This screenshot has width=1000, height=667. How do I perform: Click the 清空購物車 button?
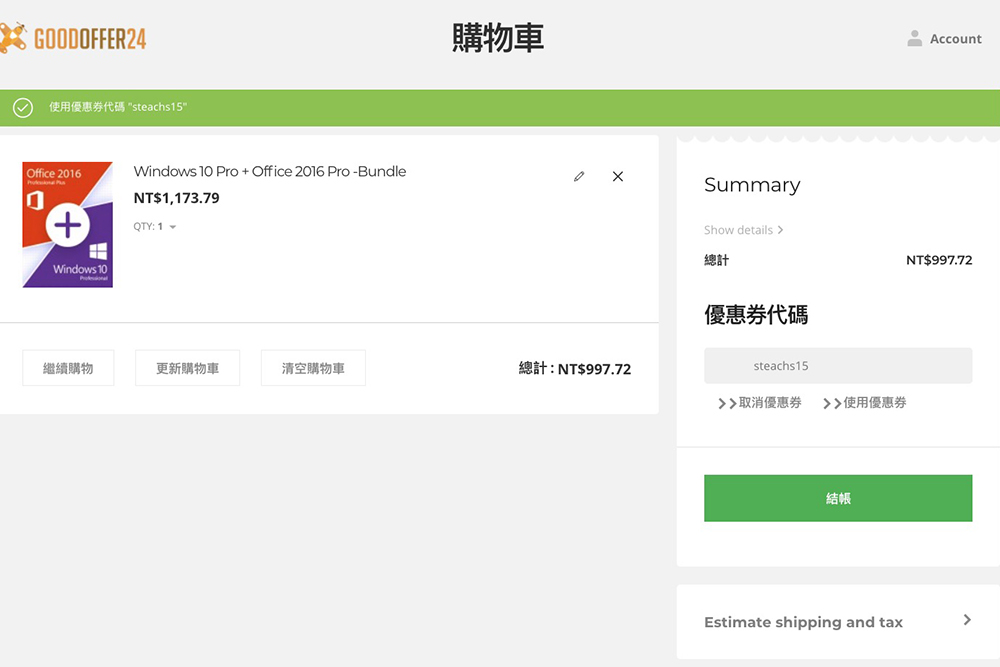(313, 367)
